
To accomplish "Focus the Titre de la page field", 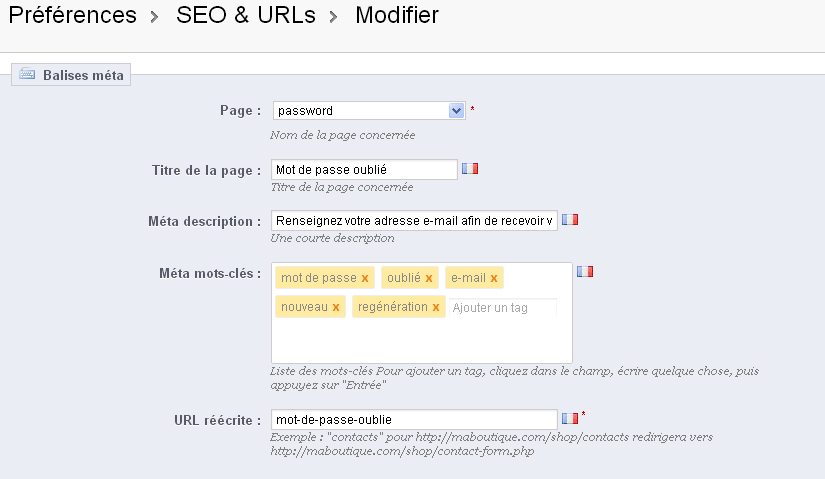I will click(364, 169).
